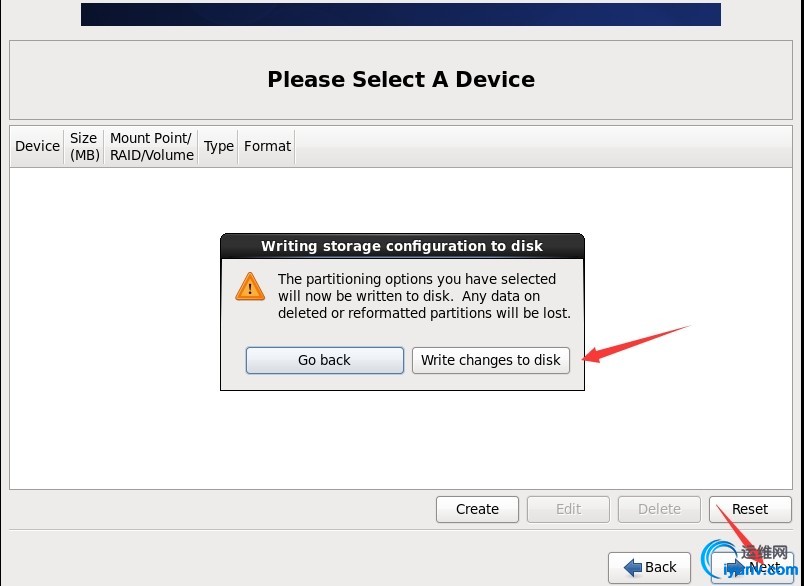Select the Create partition button
Image resolution: width=804 pixels, height=586 pixels.
(477, 509)
